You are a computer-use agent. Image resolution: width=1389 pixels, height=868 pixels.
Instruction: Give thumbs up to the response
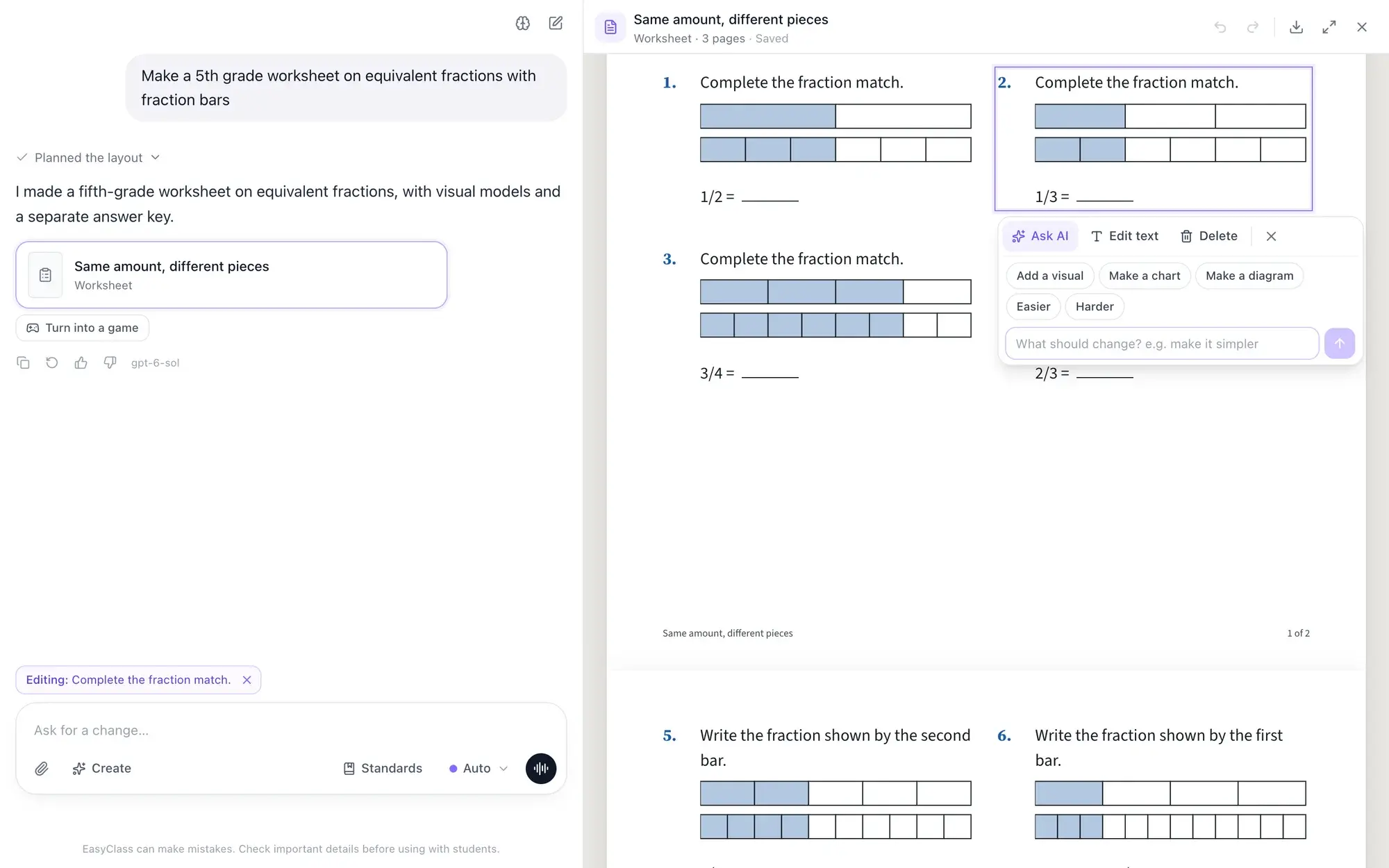pyautogui.click(x=81, y=362)
